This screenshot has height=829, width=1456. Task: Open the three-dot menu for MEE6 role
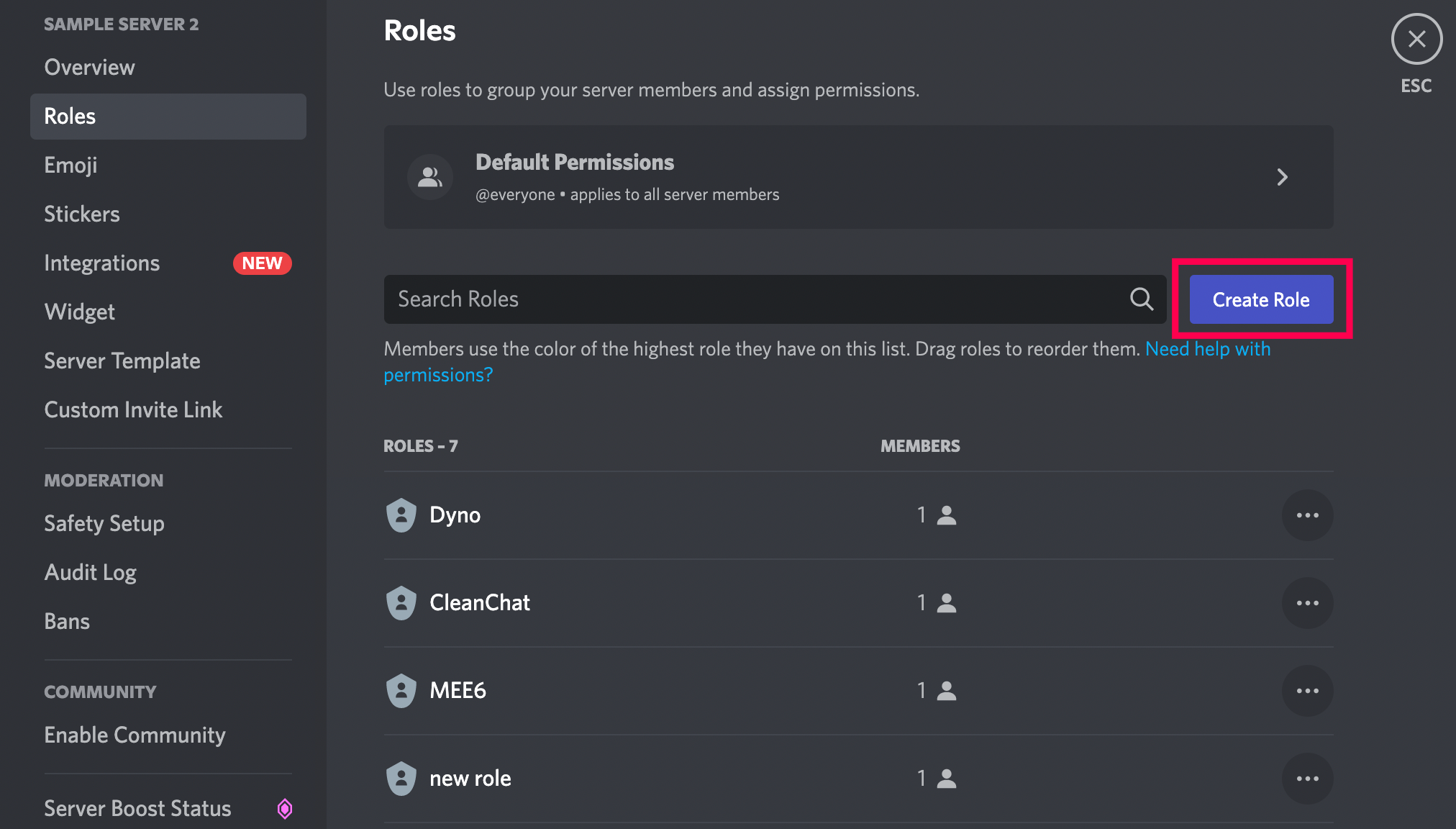[x=1307, y=691]
